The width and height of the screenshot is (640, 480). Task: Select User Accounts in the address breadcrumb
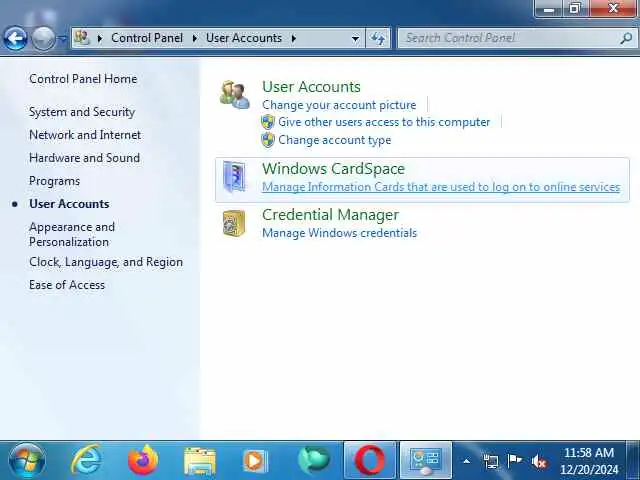pyautogui.click(x=244, y=38)
